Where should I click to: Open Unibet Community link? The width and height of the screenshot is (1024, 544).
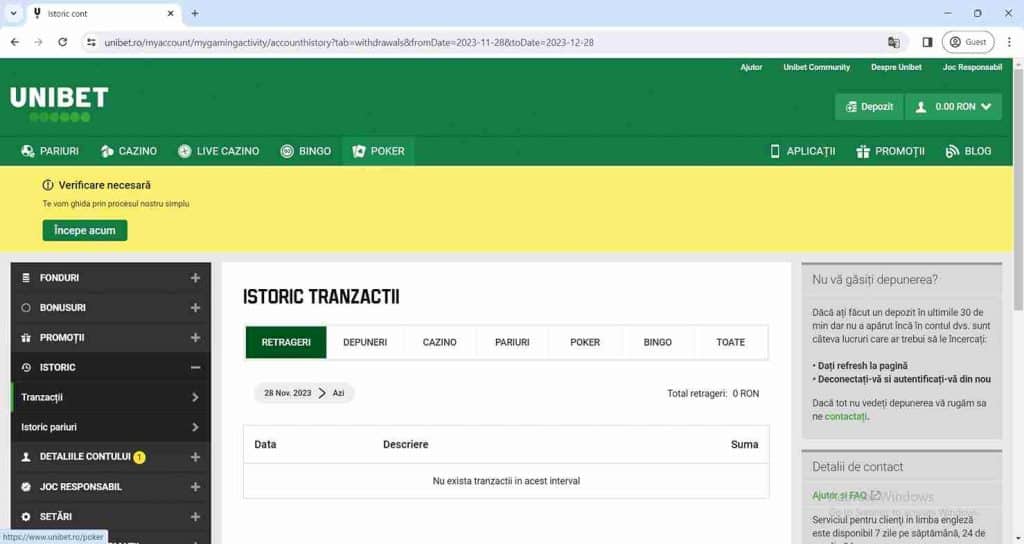pyautogui.click(x=816, y=67)
